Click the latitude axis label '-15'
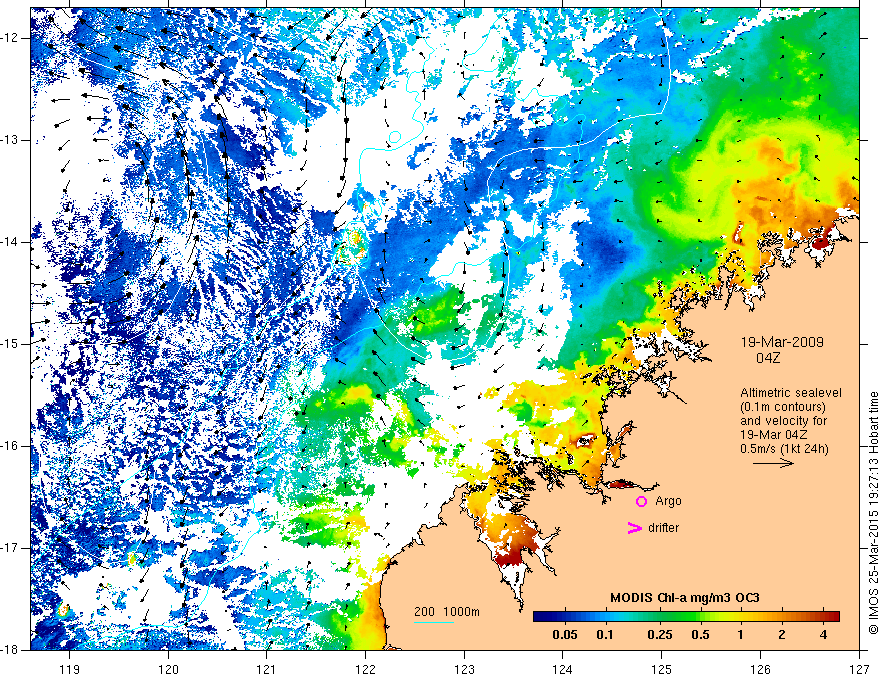Screen dimensions: 880x680 [x=10, y=344]
